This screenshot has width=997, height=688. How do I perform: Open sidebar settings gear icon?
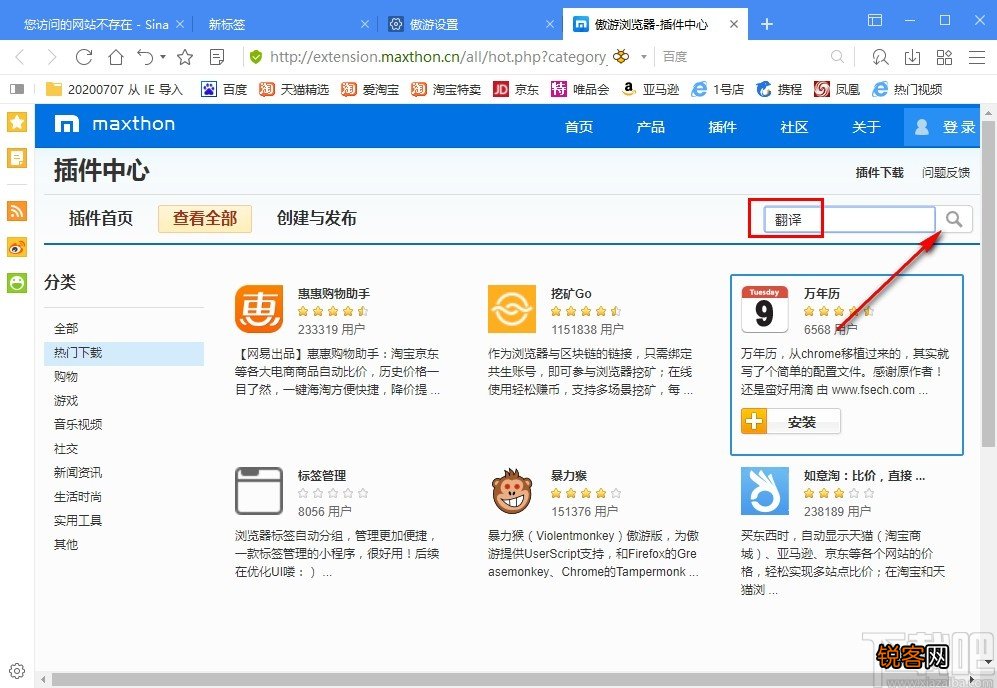click(x=17, y=670)
